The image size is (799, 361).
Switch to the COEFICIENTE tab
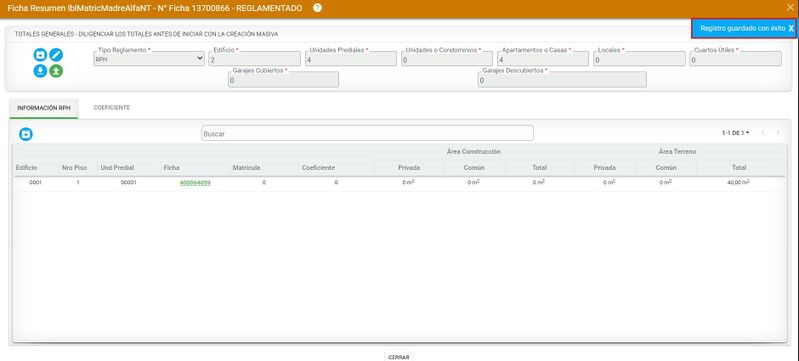pos(112,108)
